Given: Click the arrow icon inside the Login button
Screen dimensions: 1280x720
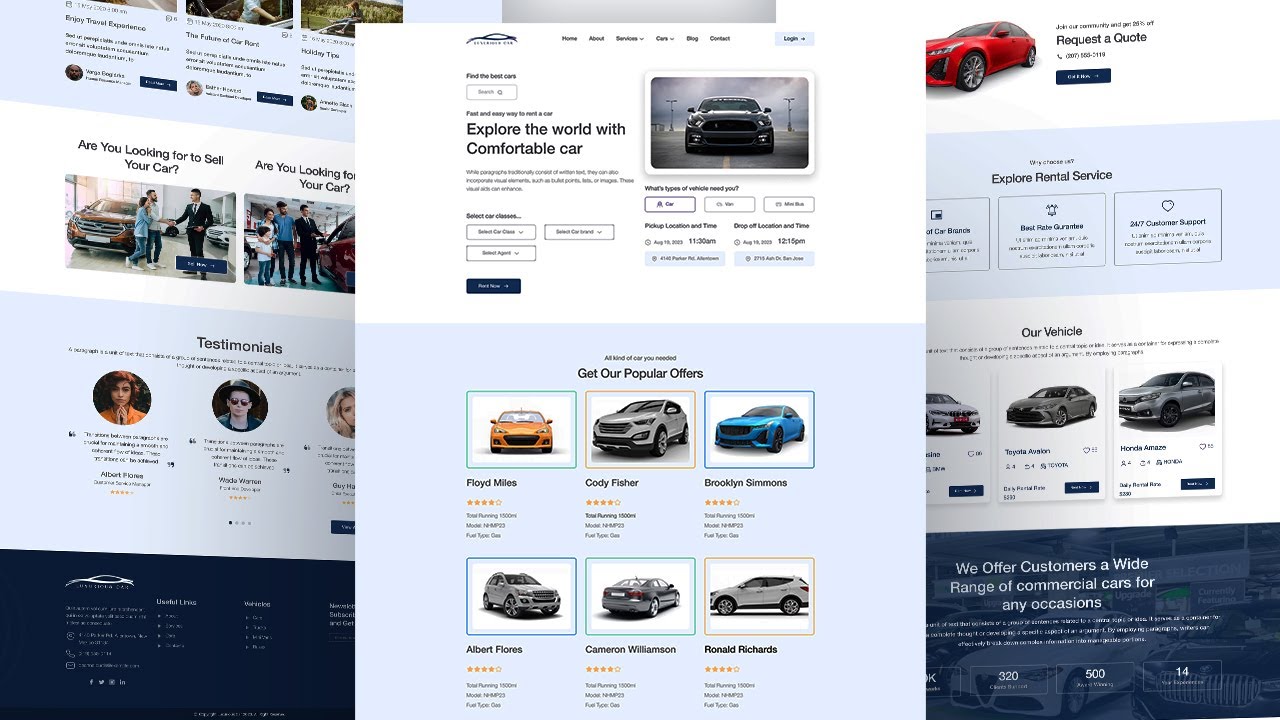Looking at the screenshot, I should 803,39.
